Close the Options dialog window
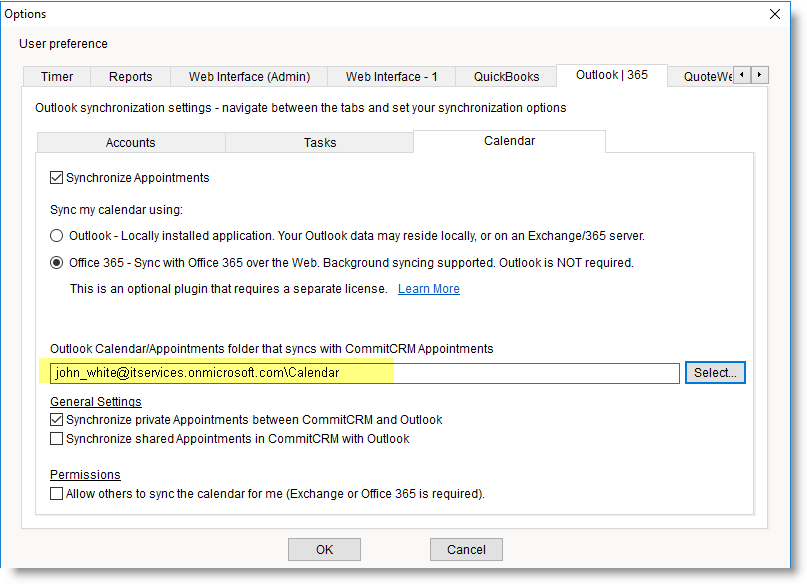Image resolution: width=807 pixels, height=584 pixels. coord(774,14)
